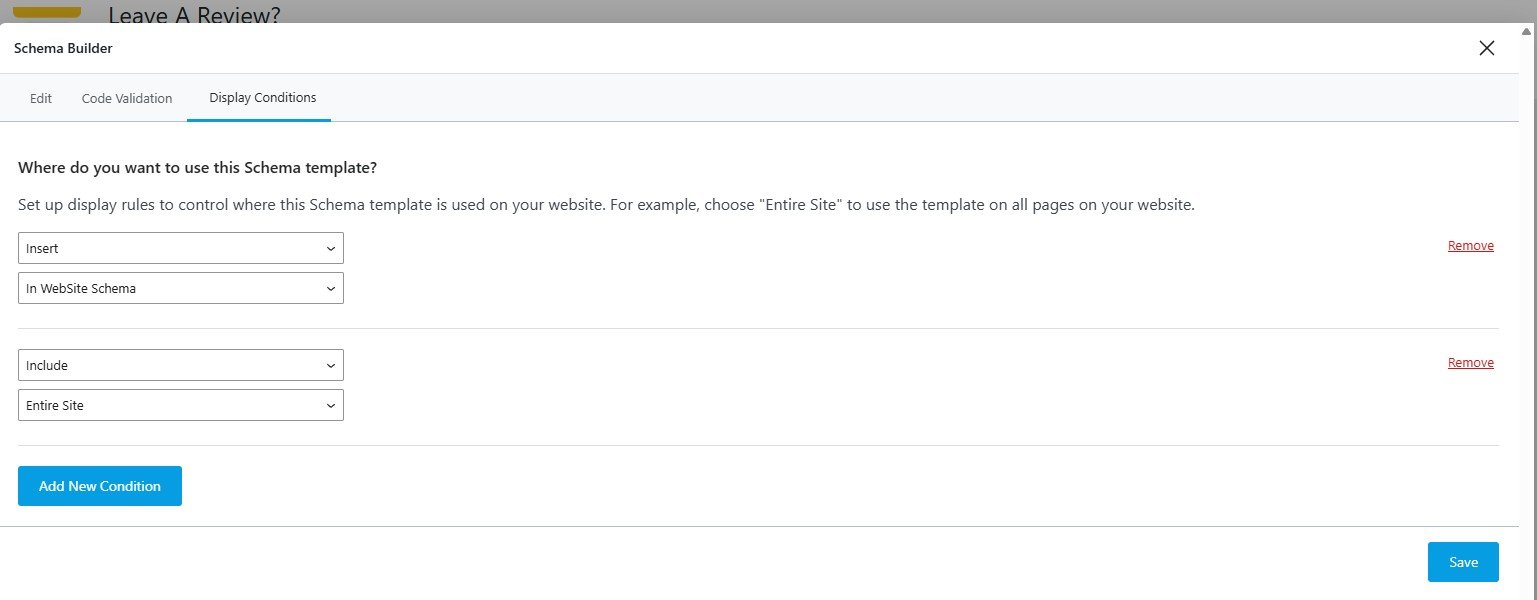This screenshot has height=600, width=1537.
Task: Remove the Insert In WebSite Schema rule
Action: tap(1470, 246)
